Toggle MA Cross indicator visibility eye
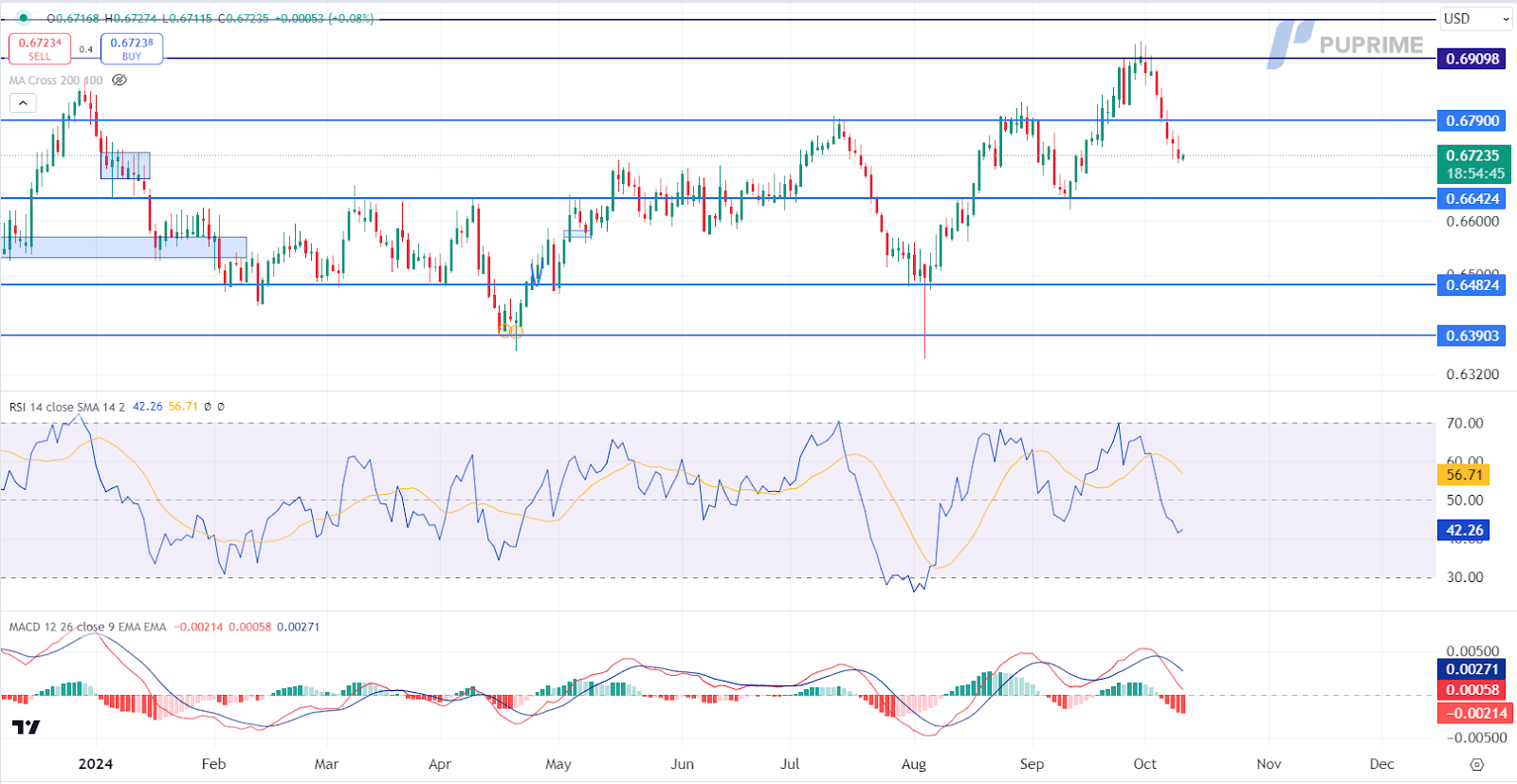 (119, 81)
